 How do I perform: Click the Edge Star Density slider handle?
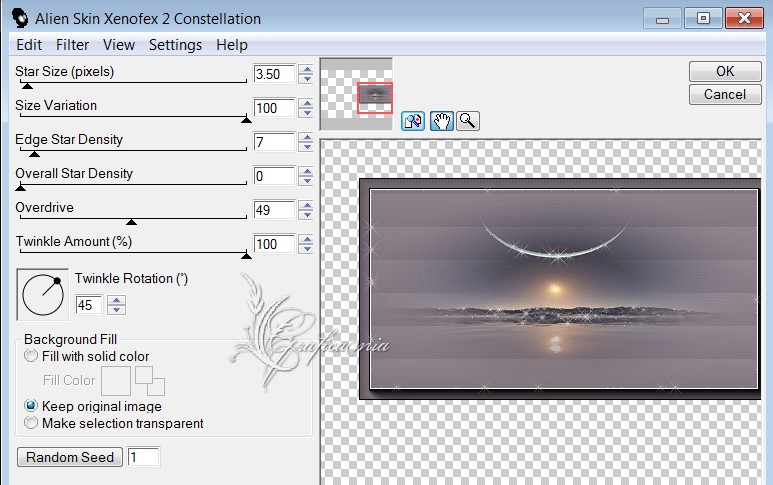pos(34,154)
